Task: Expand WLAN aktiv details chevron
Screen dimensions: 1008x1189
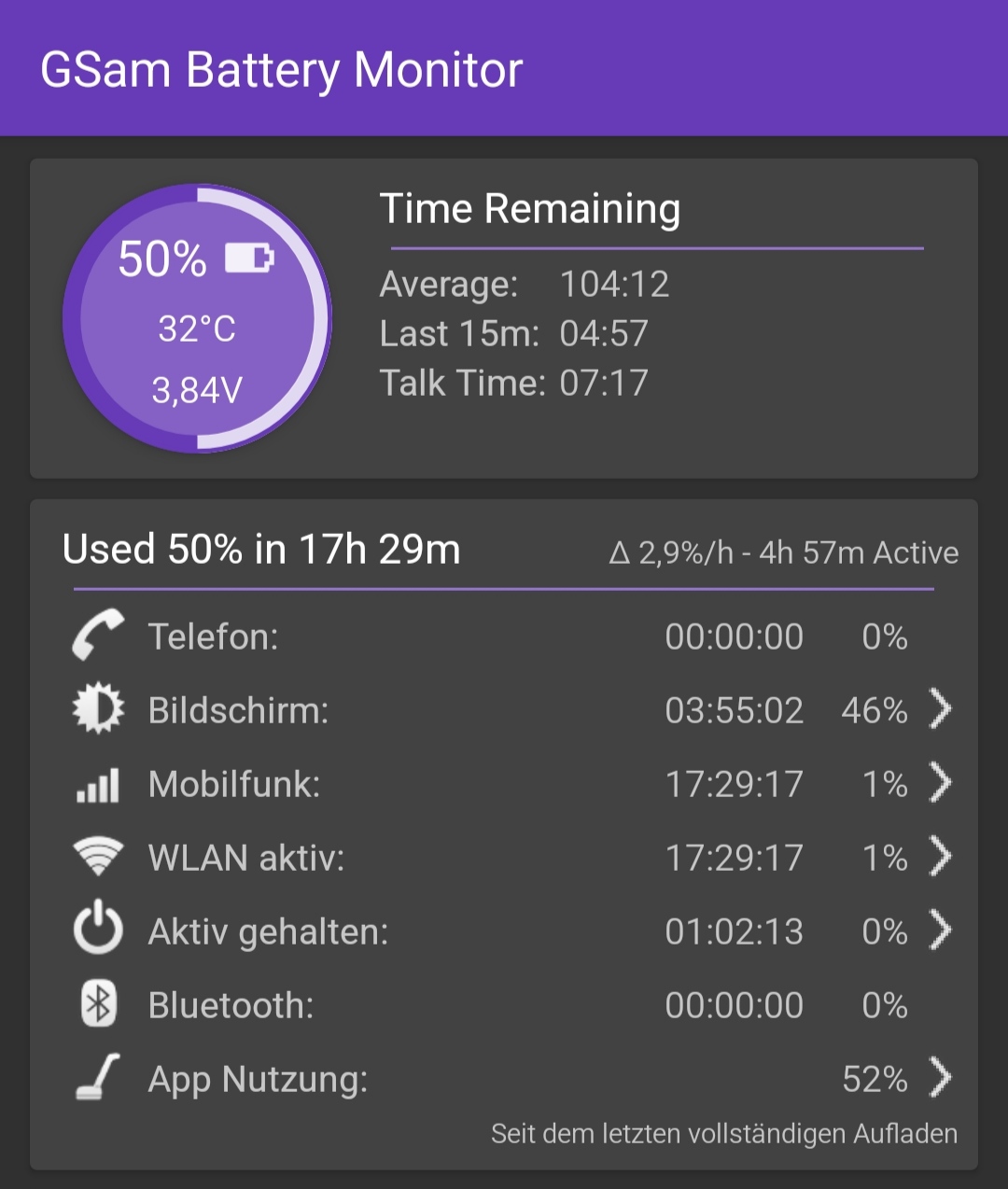Action: point(940,857)
